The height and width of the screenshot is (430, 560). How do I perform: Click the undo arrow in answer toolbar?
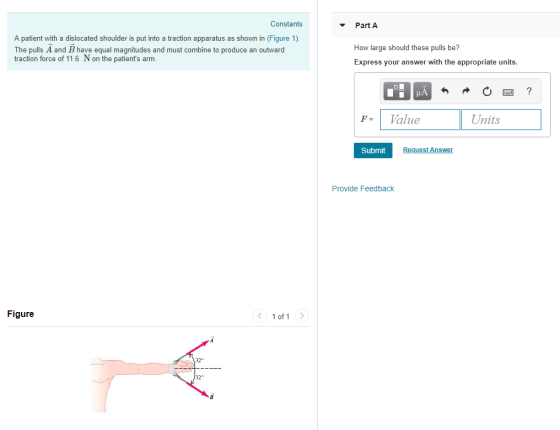(445, 91)
